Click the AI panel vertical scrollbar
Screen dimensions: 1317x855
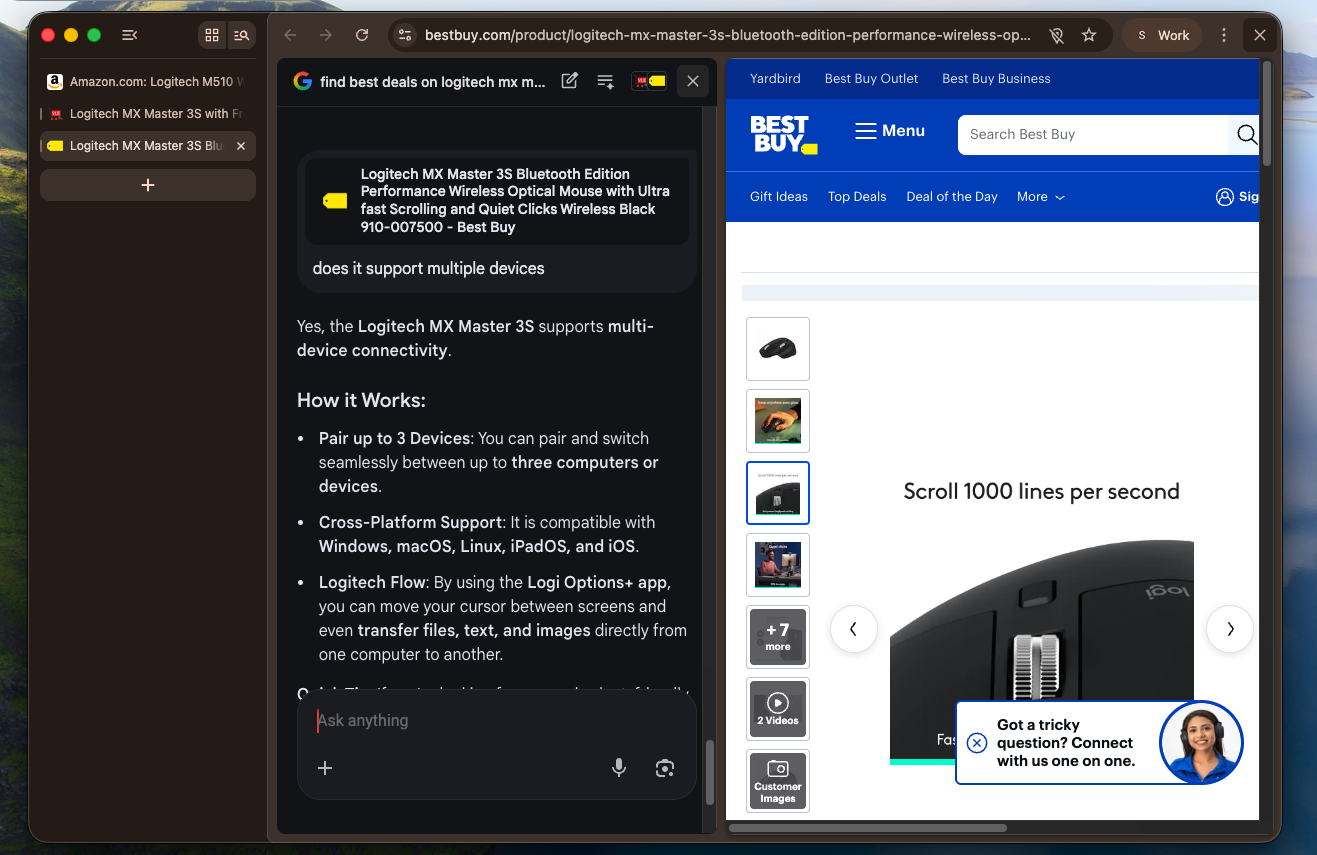pos(710,770)
